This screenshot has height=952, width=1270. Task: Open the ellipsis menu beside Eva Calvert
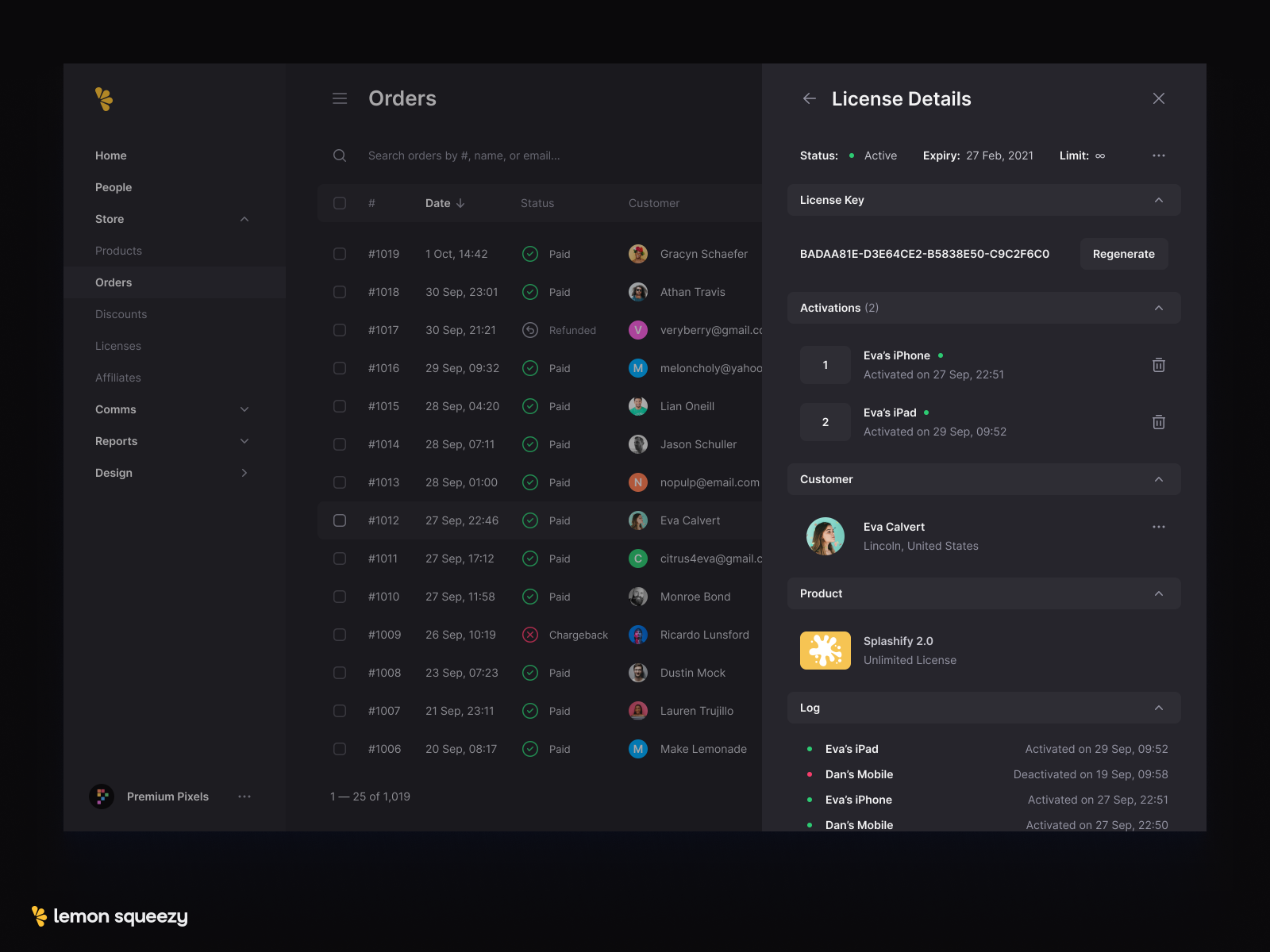(x=1159, y=526)
